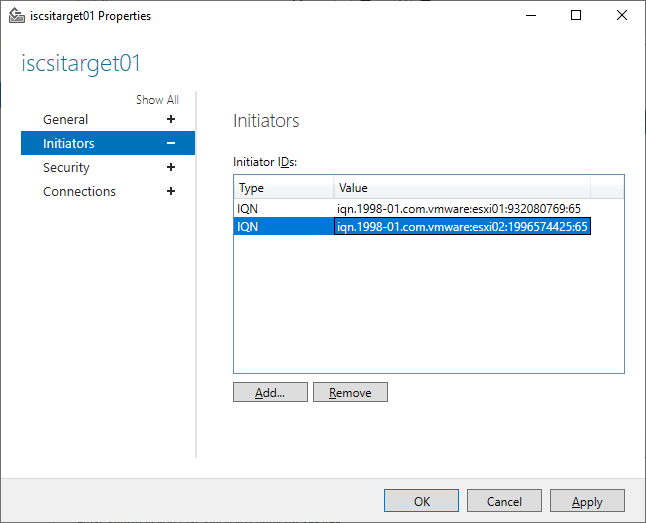Cancel the properties dialog

point(504,501)
